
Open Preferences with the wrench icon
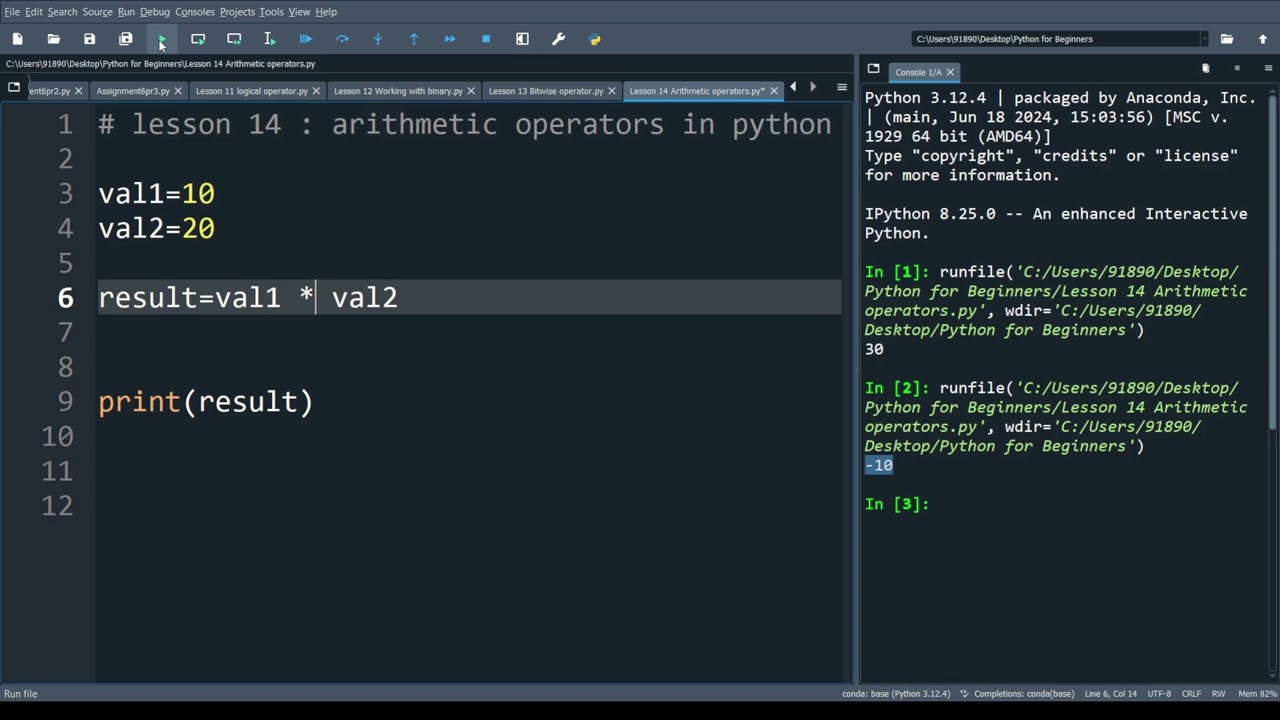(x=558, y=39)
